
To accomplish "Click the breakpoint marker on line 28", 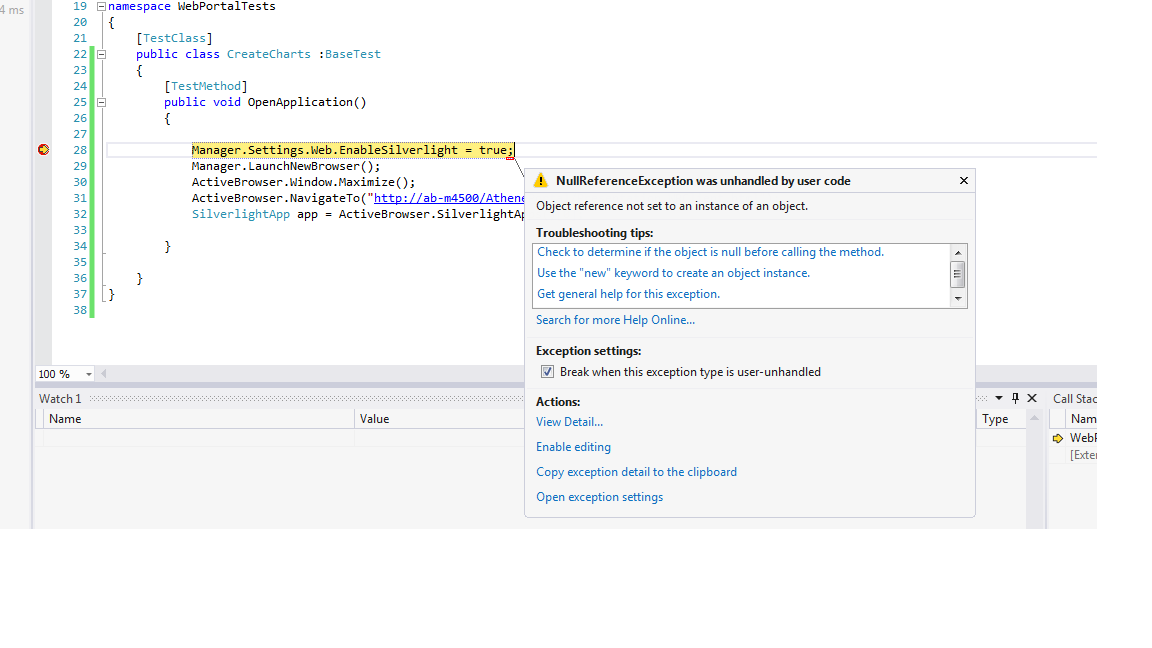I will pos(43,150).
